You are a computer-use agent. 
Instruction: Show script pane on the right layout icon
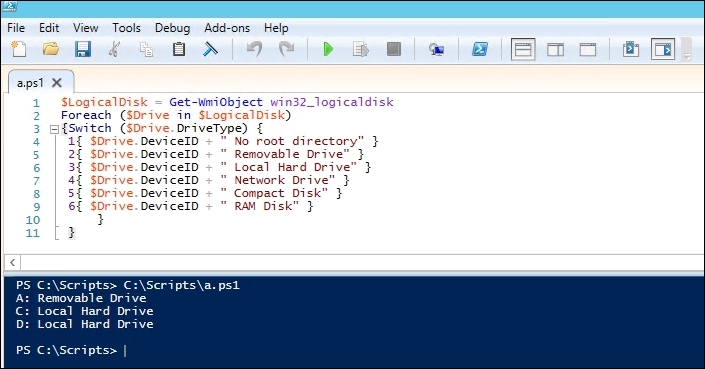click(555, 49)
